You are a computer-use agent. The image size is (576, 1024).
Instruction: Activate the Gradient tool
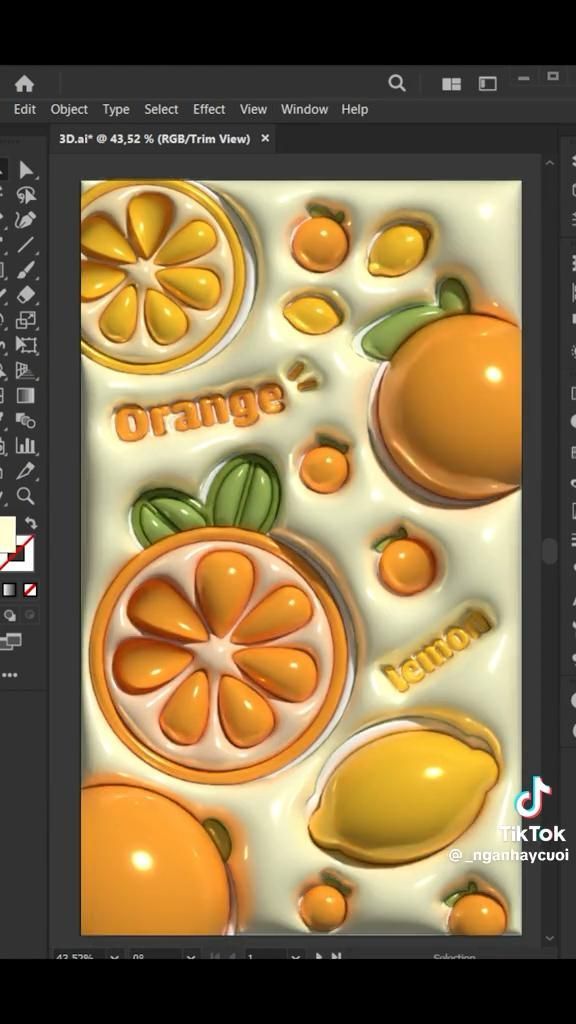(25, 396)
